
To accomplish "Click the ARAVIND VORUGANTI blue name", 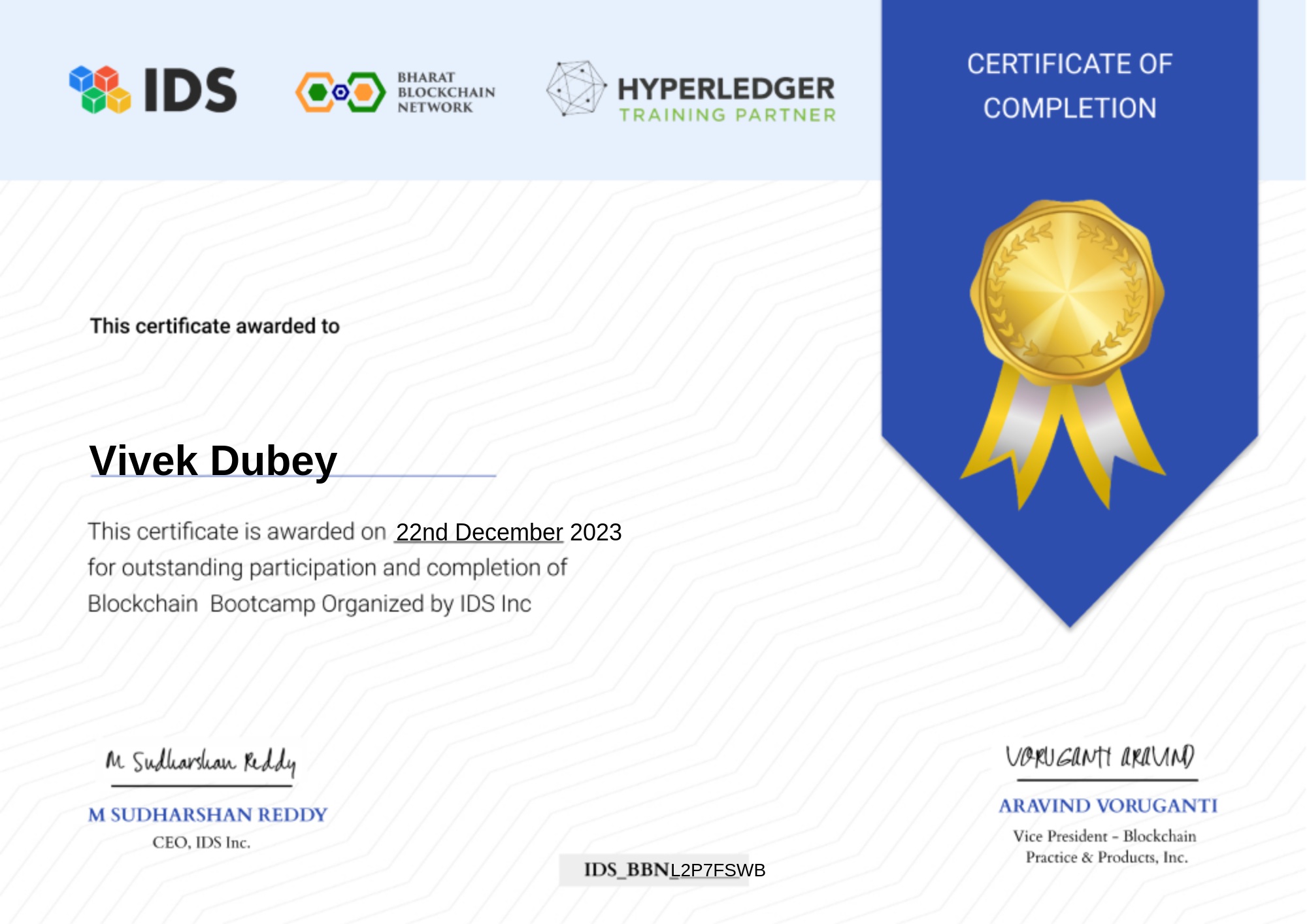I will 1108,806.
